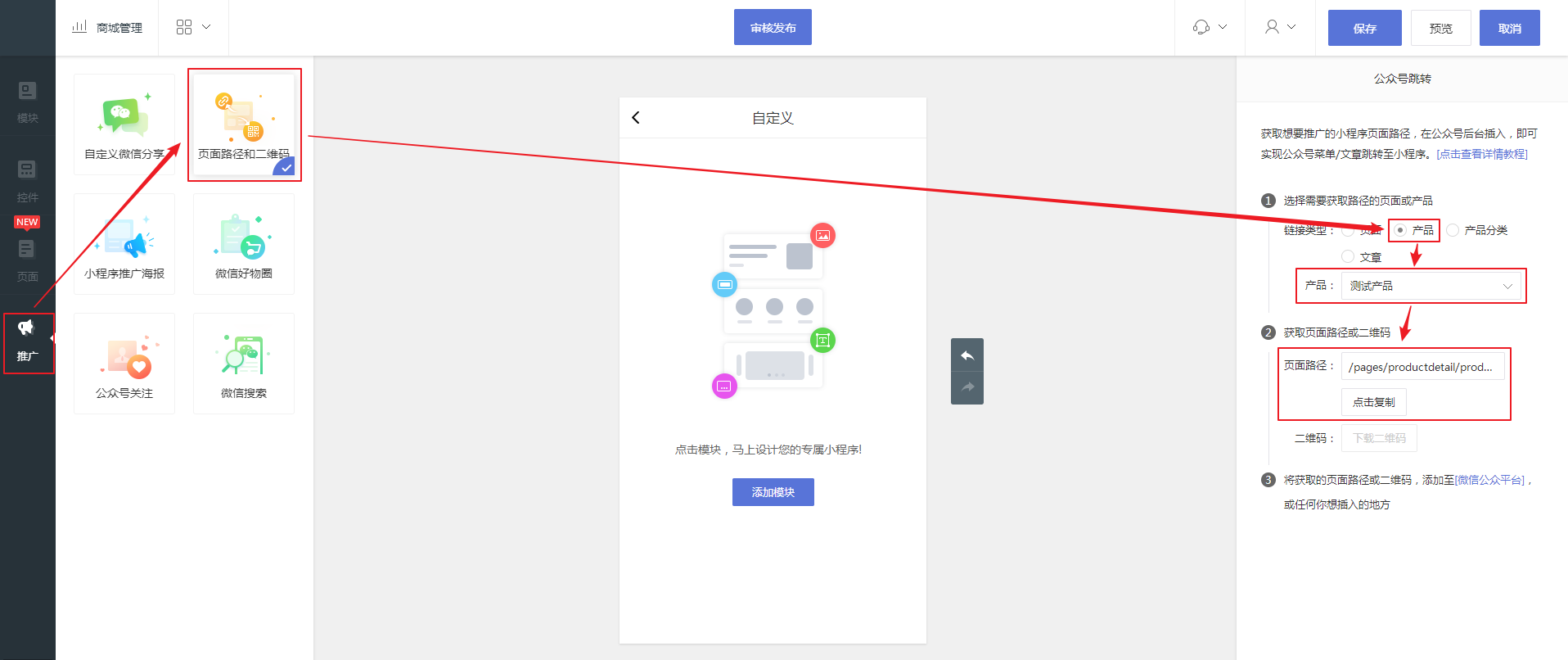Click the 商城管理 chart icon
Viewport: 1568px width, 660px height.
click(79, 27)
